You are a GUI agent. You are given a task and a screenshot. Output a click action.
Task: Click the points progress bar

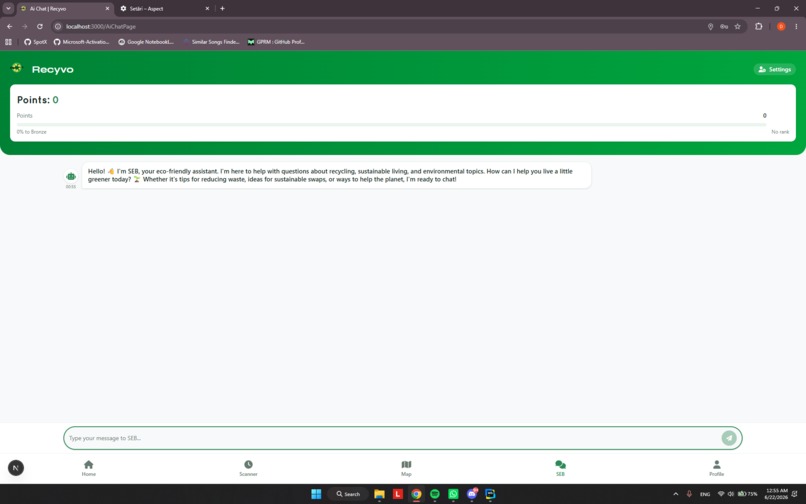391,124
